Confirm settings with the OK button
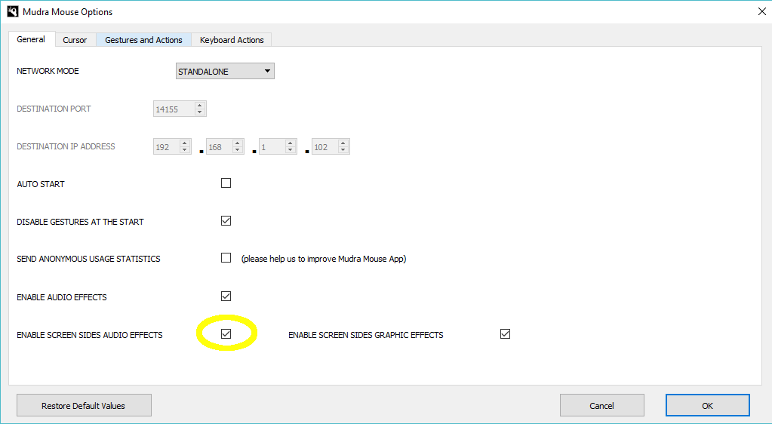Screen dimensions: 772x424 click(x=708, y=406)
